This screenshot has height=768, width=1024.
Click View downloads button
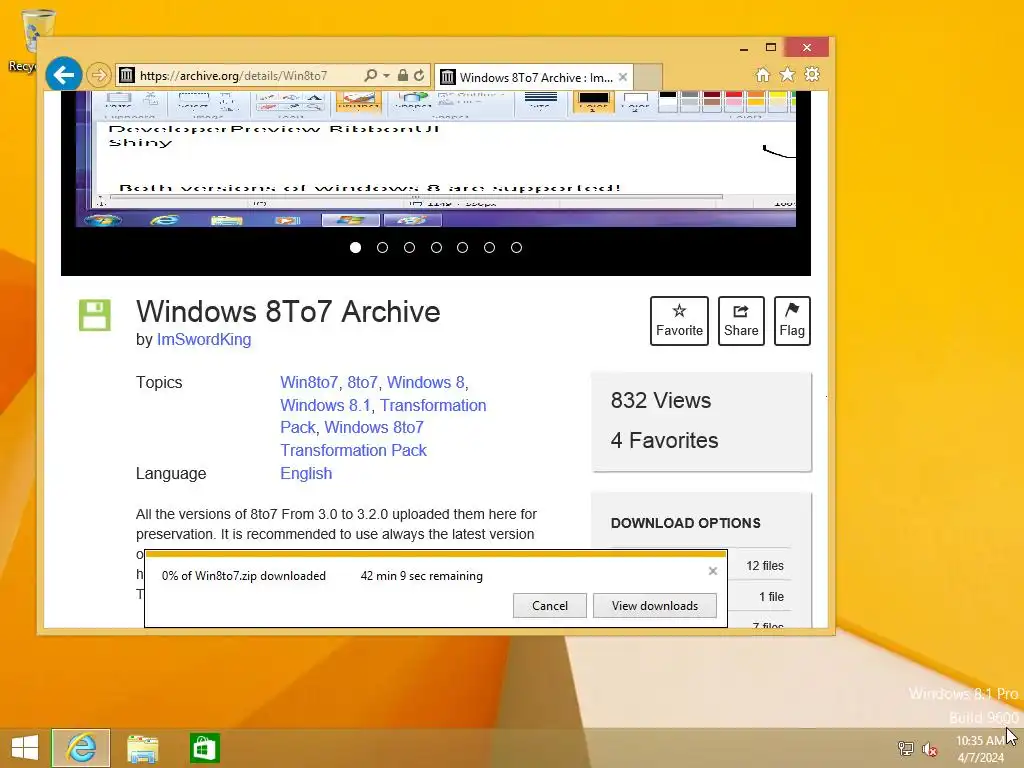pos(654,606)
